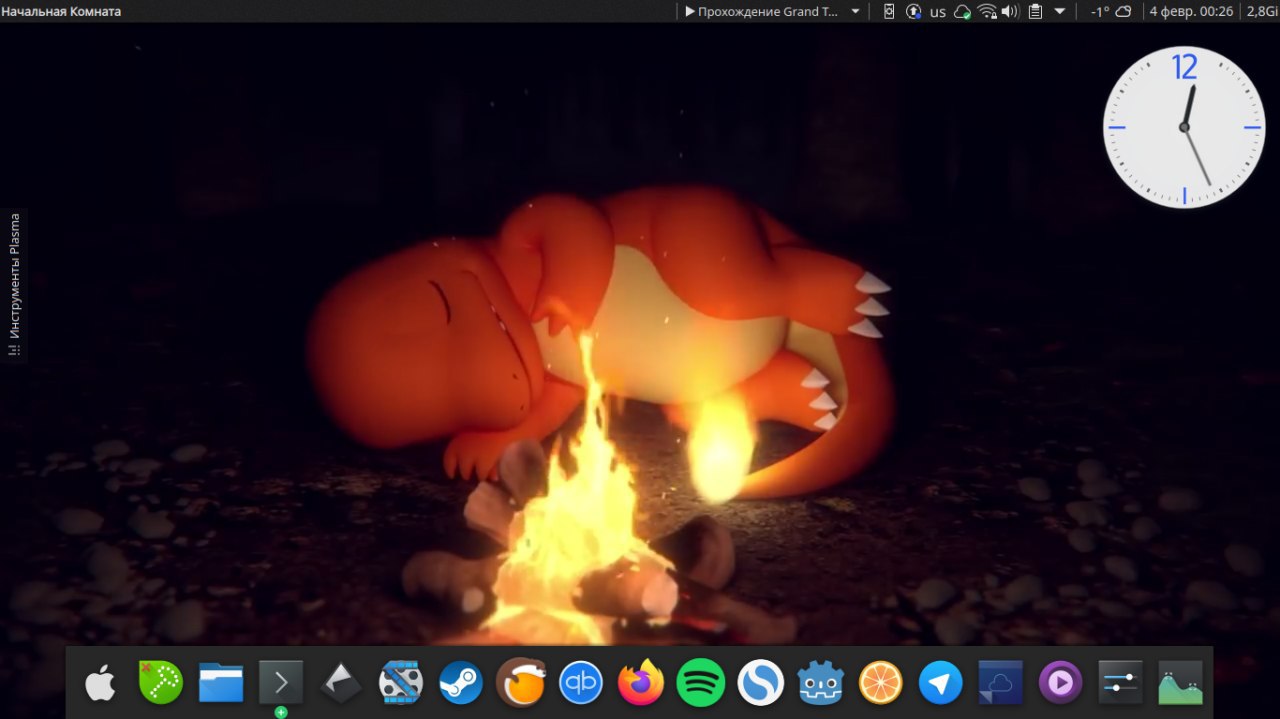Image resolution: width=1280 pixels, height=719 pixels.
Task: Open Spotify from the dock
Action: pos(701,684)
